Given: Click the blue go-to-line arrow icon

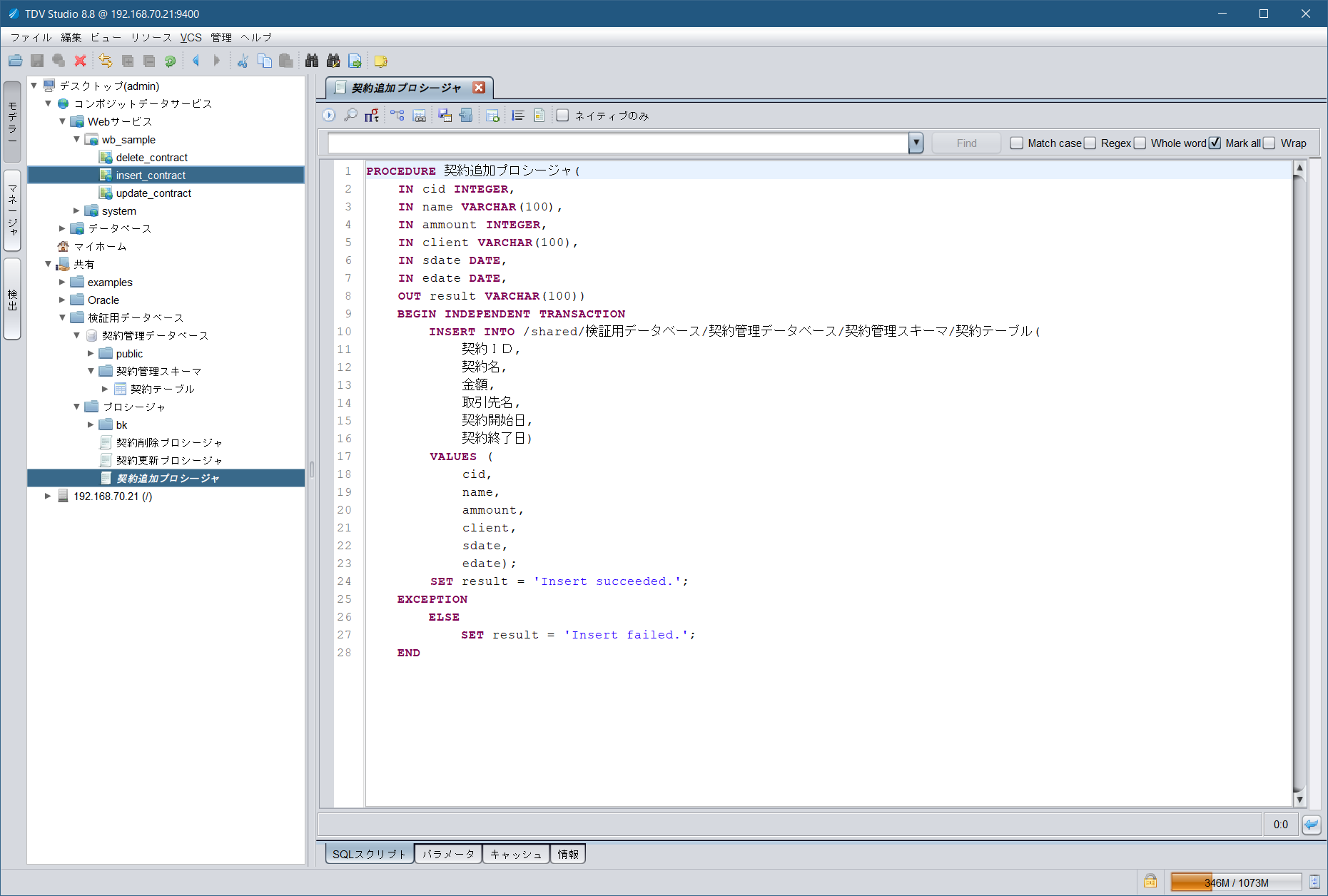Looking at the screenshot, I should [1312, 825].
